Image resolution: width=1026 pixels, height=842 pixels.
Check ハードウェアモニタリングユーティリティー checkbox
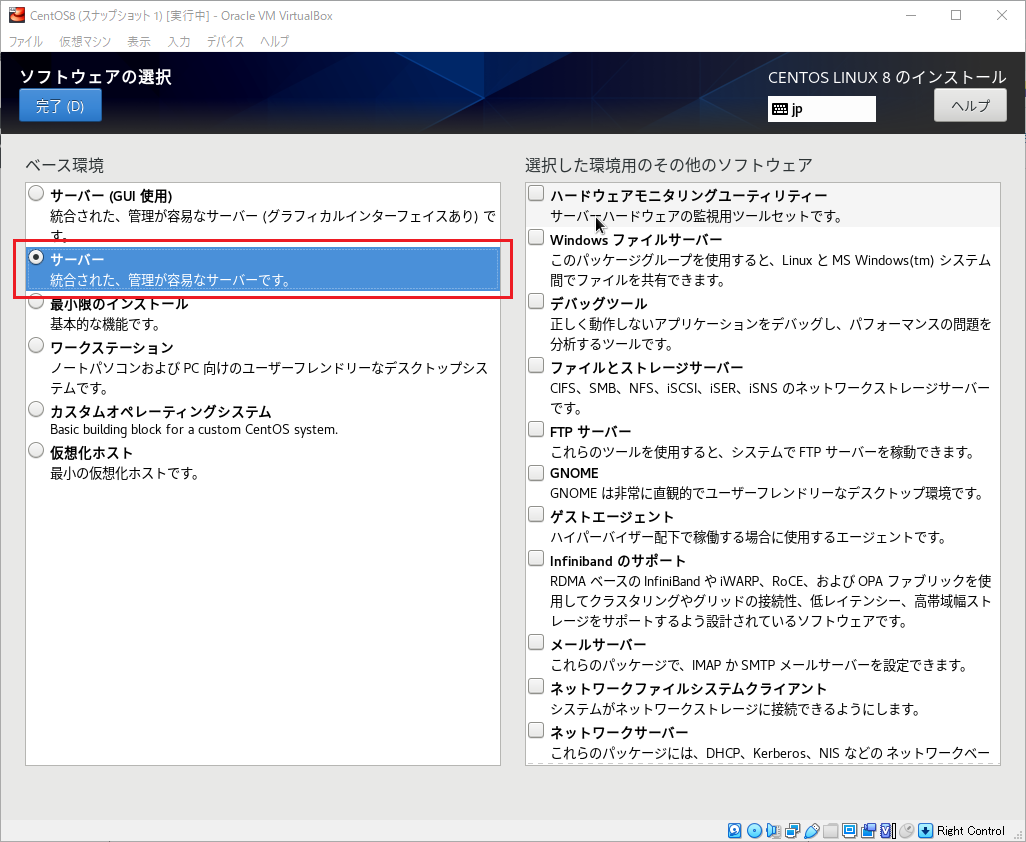536,193
